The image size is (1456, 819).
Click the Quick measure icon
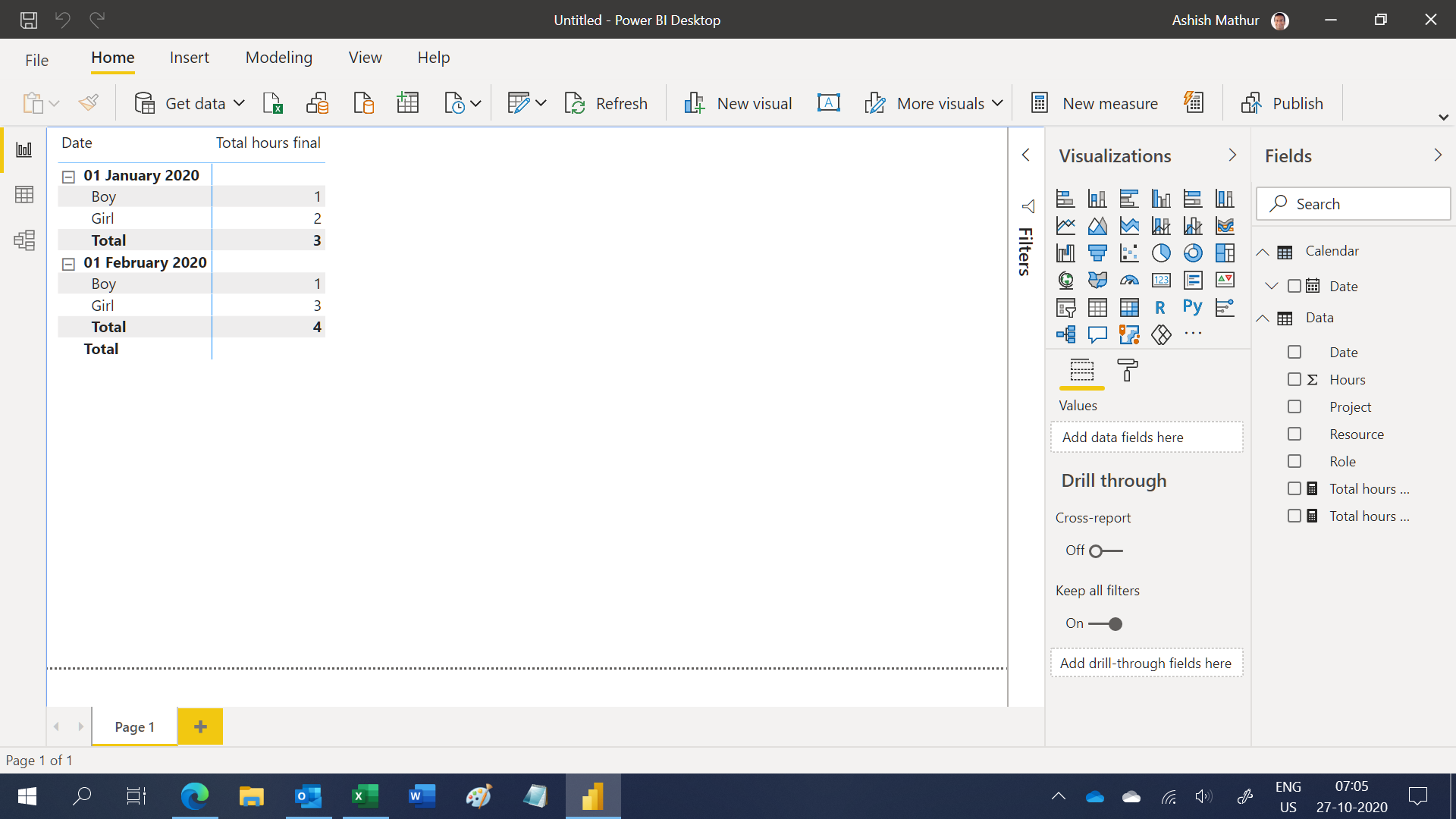click(x=1194, y=103)
